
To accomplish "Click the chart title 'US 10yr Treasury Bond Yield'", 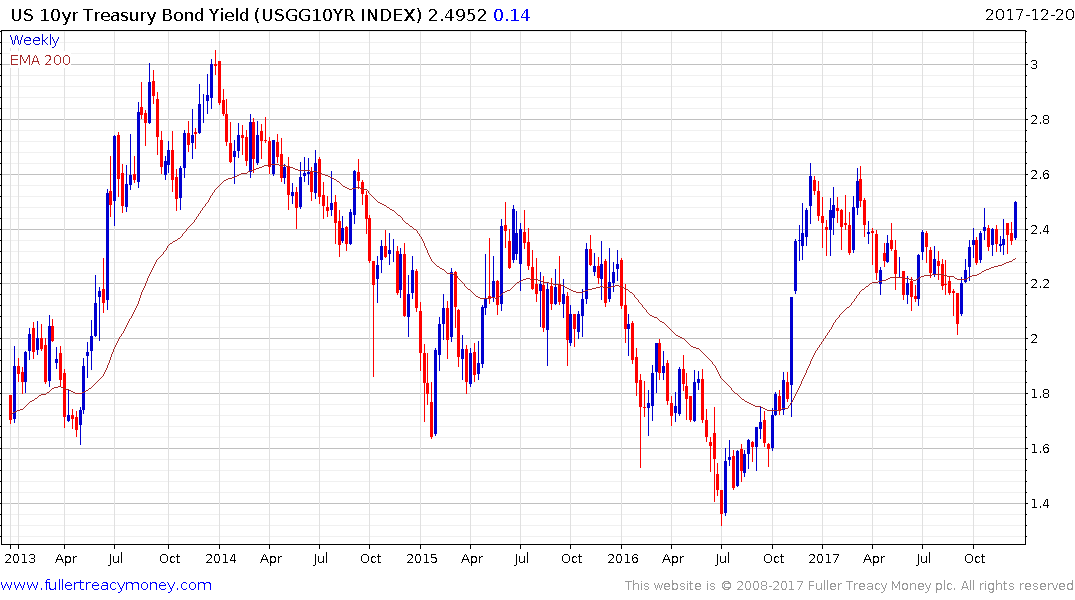I will tap(130, 15).
